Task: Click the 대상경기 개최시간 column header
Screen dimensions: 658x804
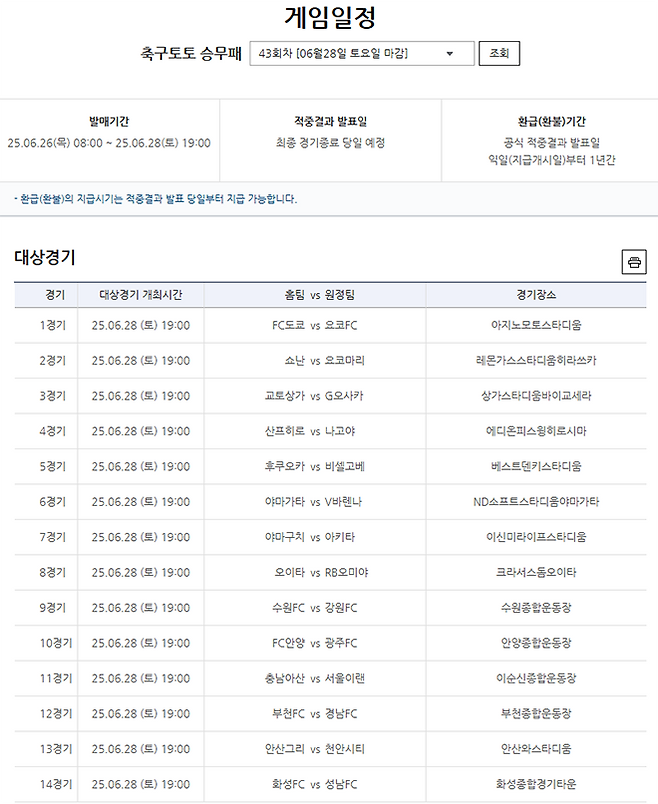Action: pyautogui.click(x=140, y=296)
